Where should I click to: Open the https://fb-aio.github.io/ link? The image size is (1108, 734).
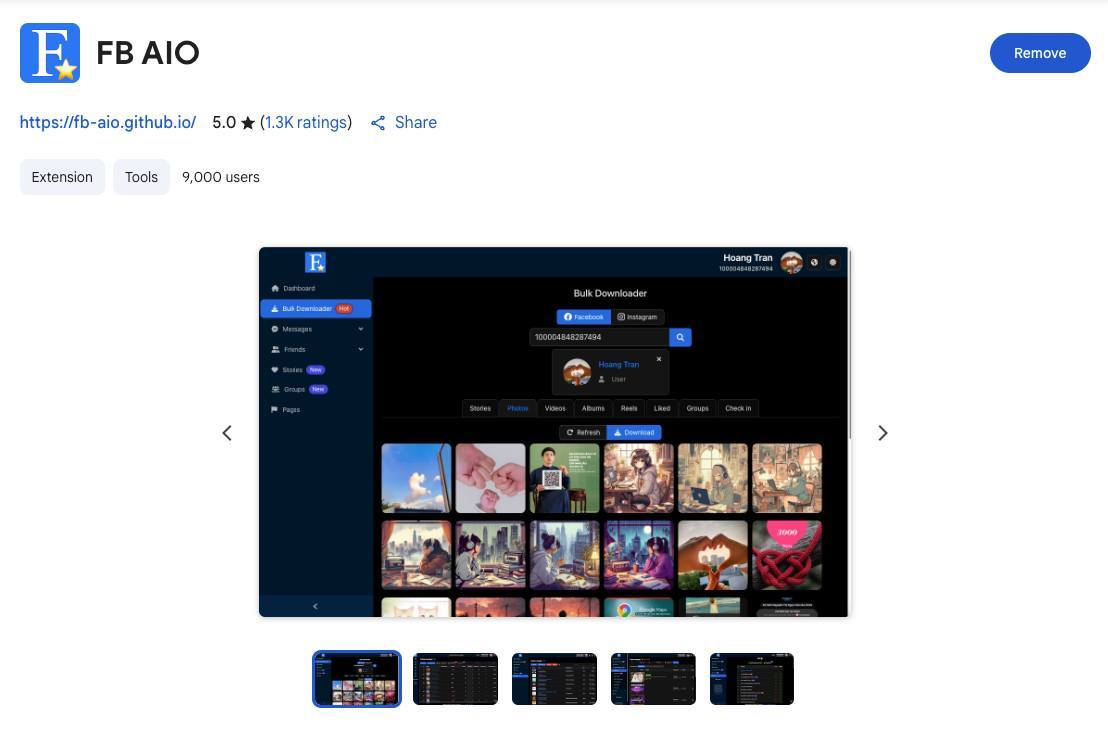[x=108, y=122]
